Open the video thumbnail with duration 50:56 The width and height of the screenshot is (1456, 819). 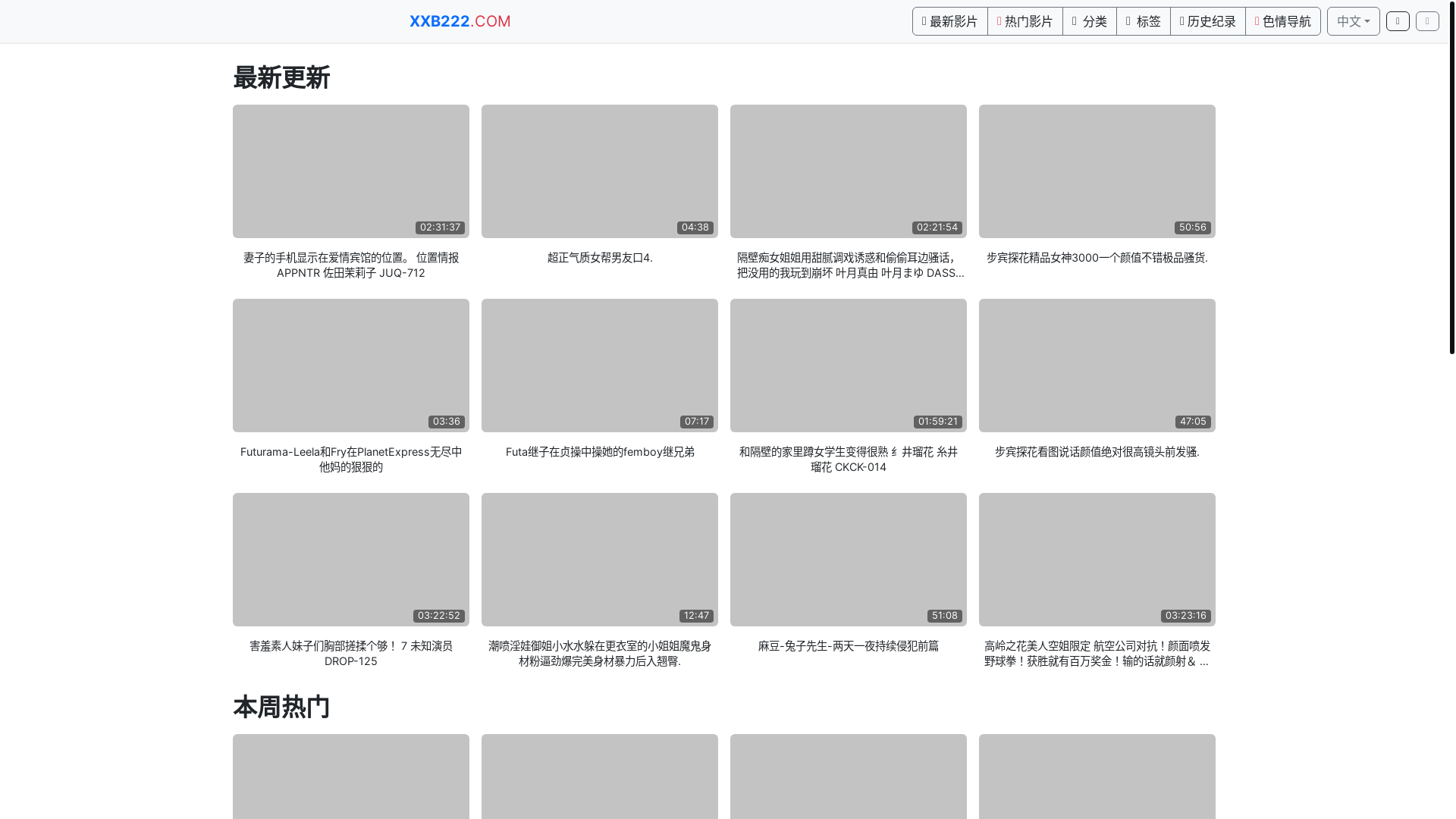1097,171
